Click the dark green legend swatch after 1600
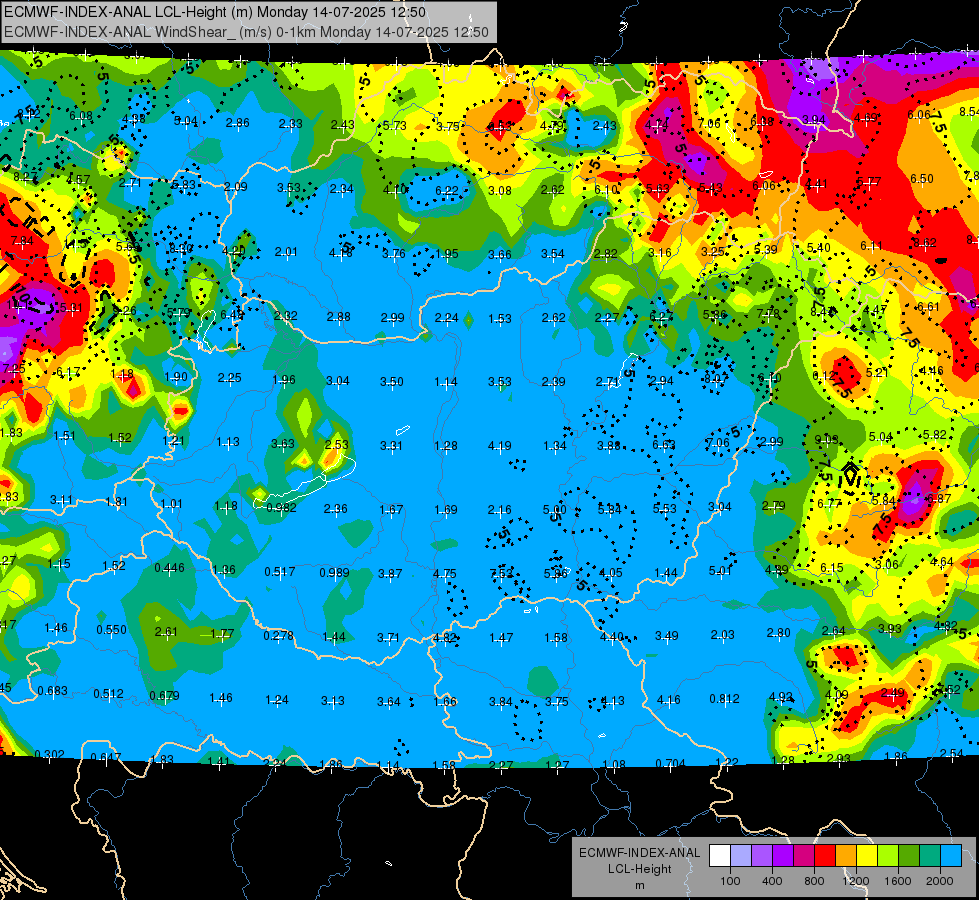This screenshot has height=900, width=979. (909, 856)
